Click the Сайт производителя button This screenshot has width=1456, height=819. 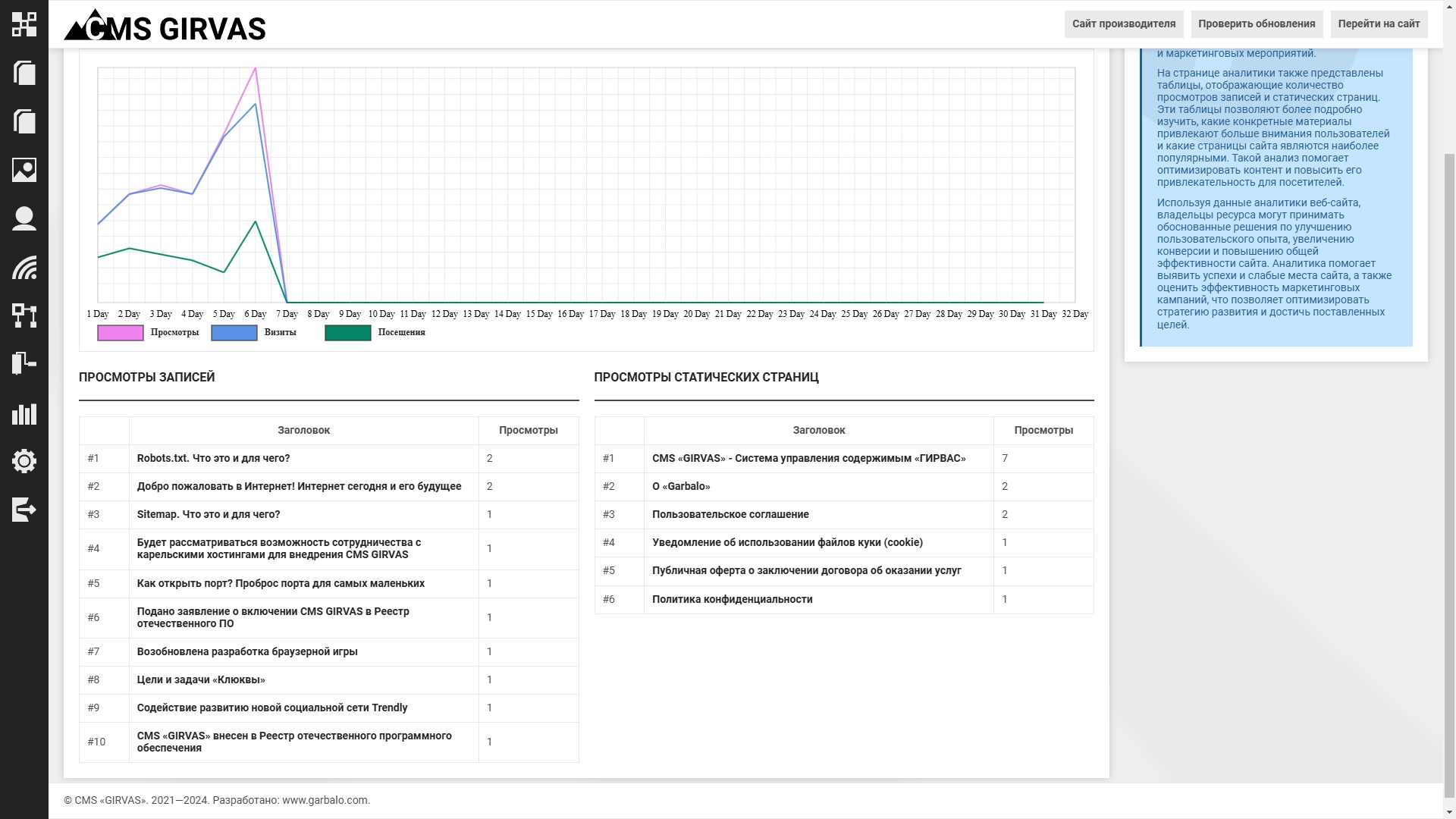pyautogui.click(x=1123, y=24)
